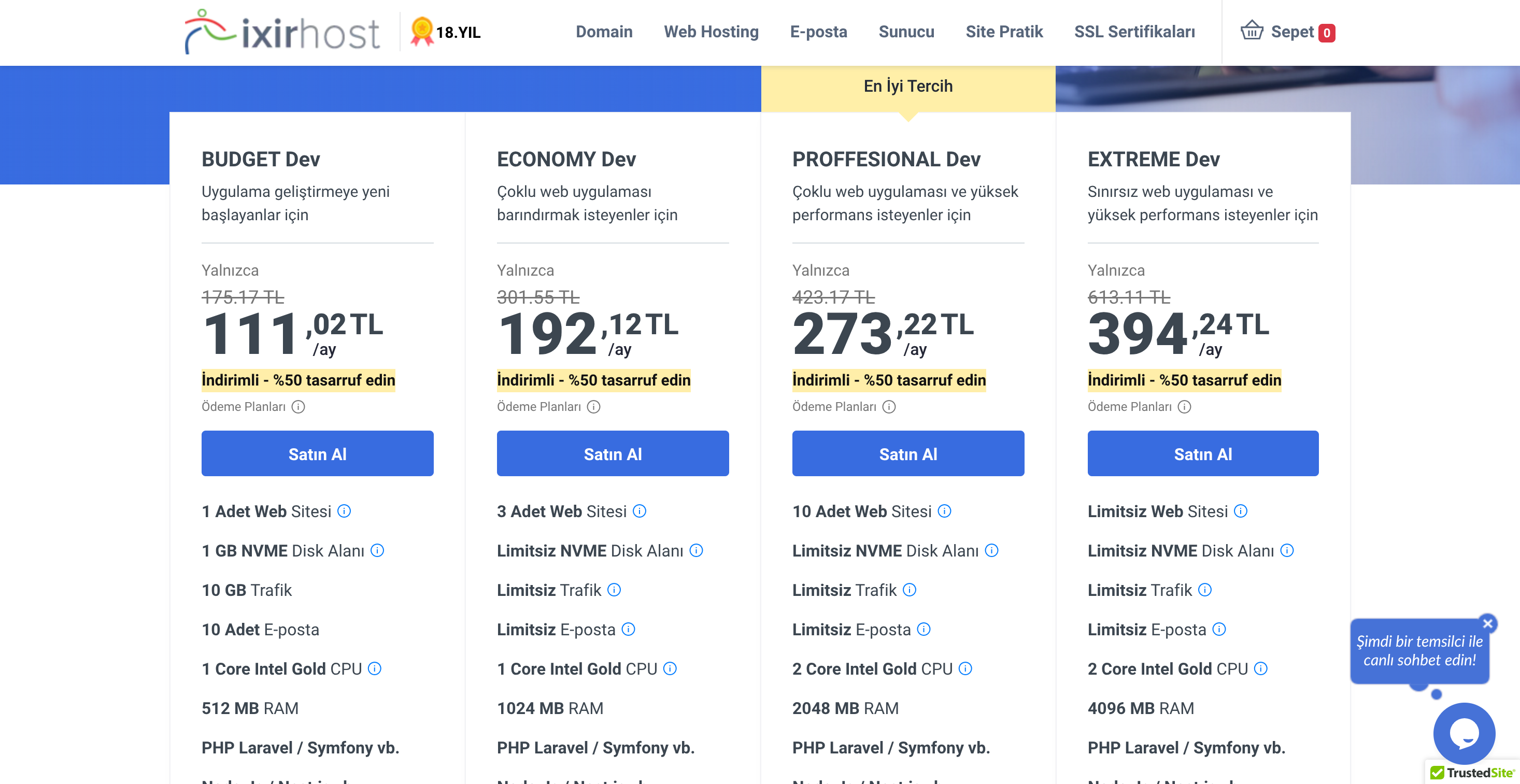Click the 18.YIL anniversary badge icon
The height and width of the screenshot is (784, 1520).
(x=422, y=31)
